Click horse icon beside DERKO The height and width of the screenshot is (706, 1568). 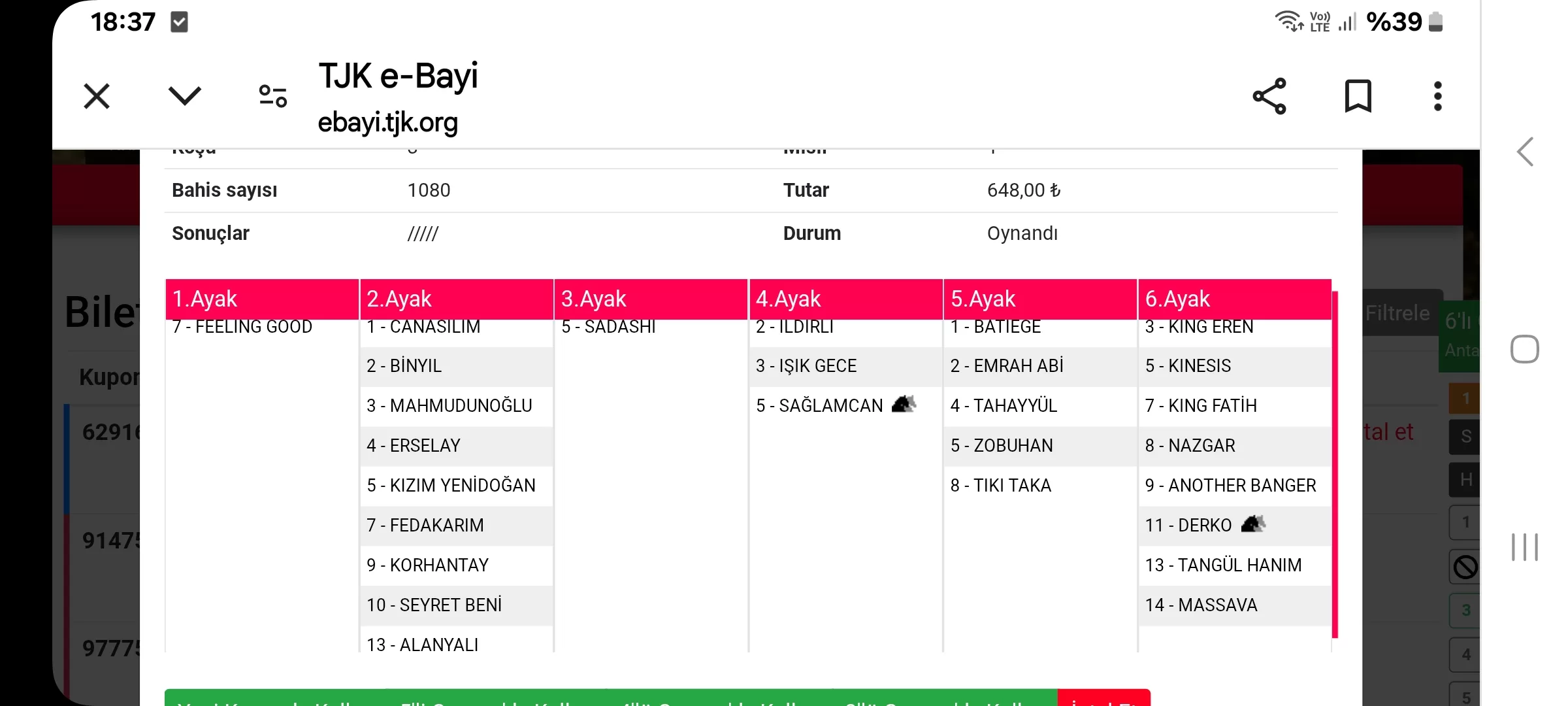pyautogui.click(x=1253, y=524)
